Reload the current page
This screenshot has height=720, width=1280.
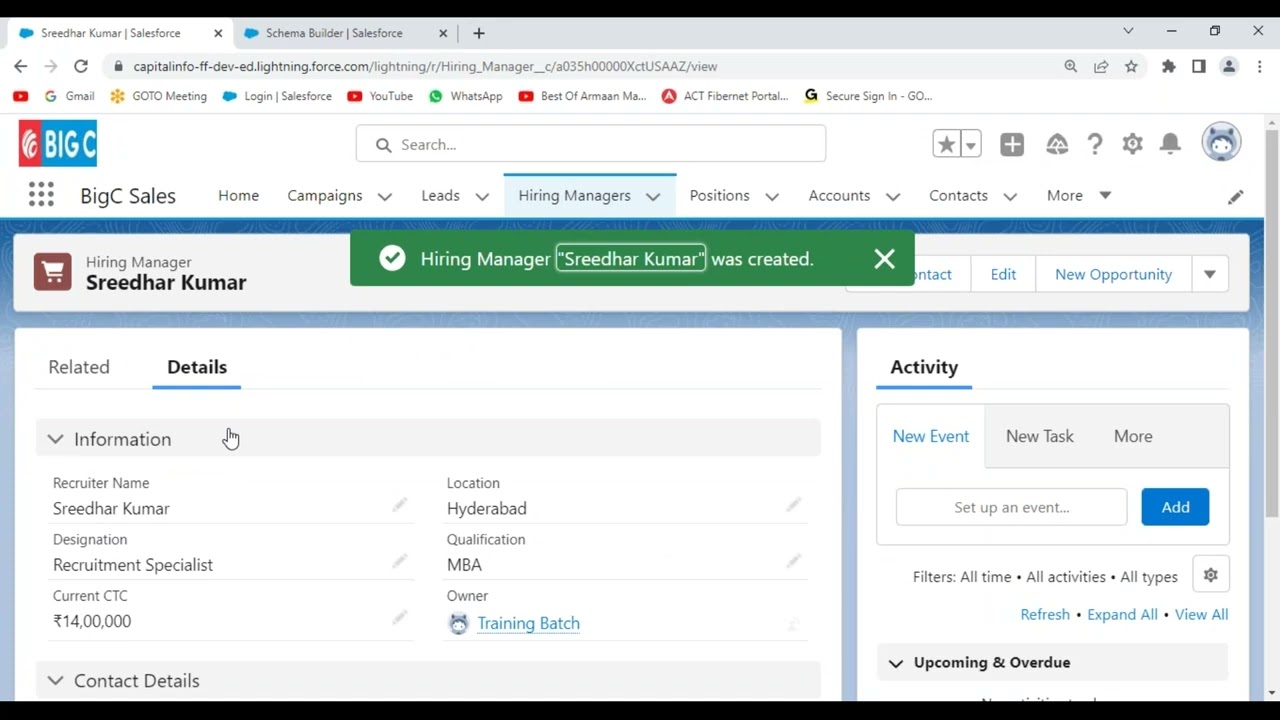(81, 66)
